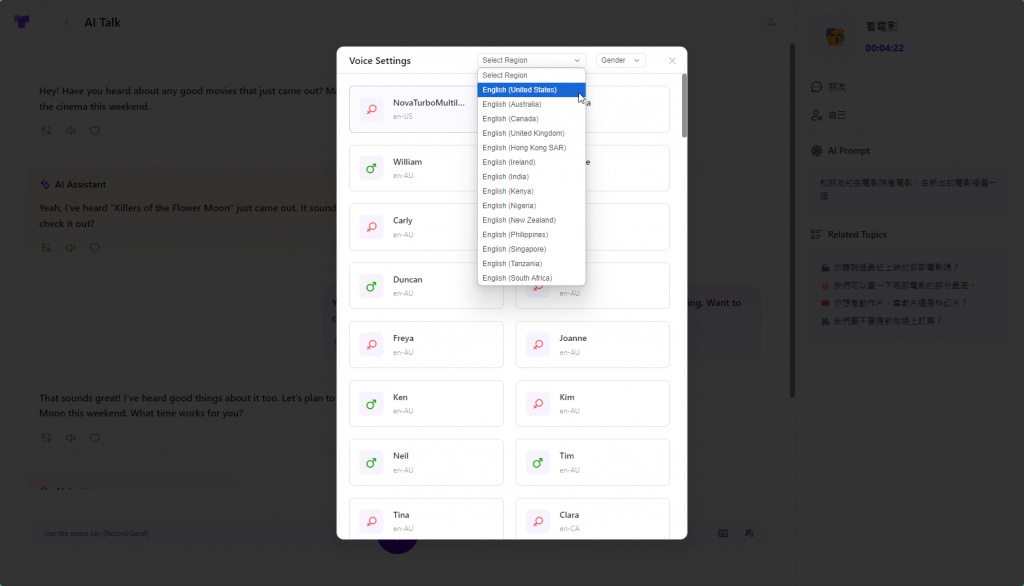Screen dimensions: 1024x586
Task: Select English (Ireland) region option
Action: 531,162
